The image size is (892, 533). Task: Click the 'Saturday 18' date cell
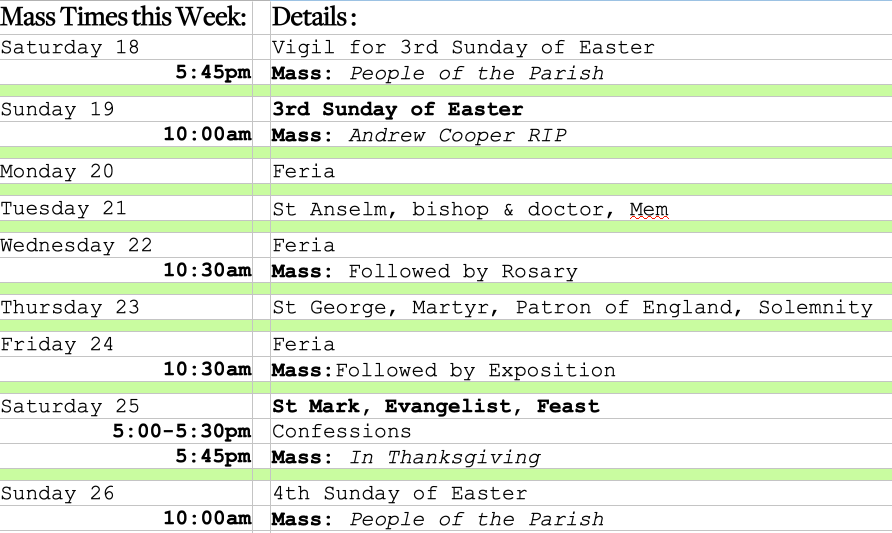pos(70,47)
